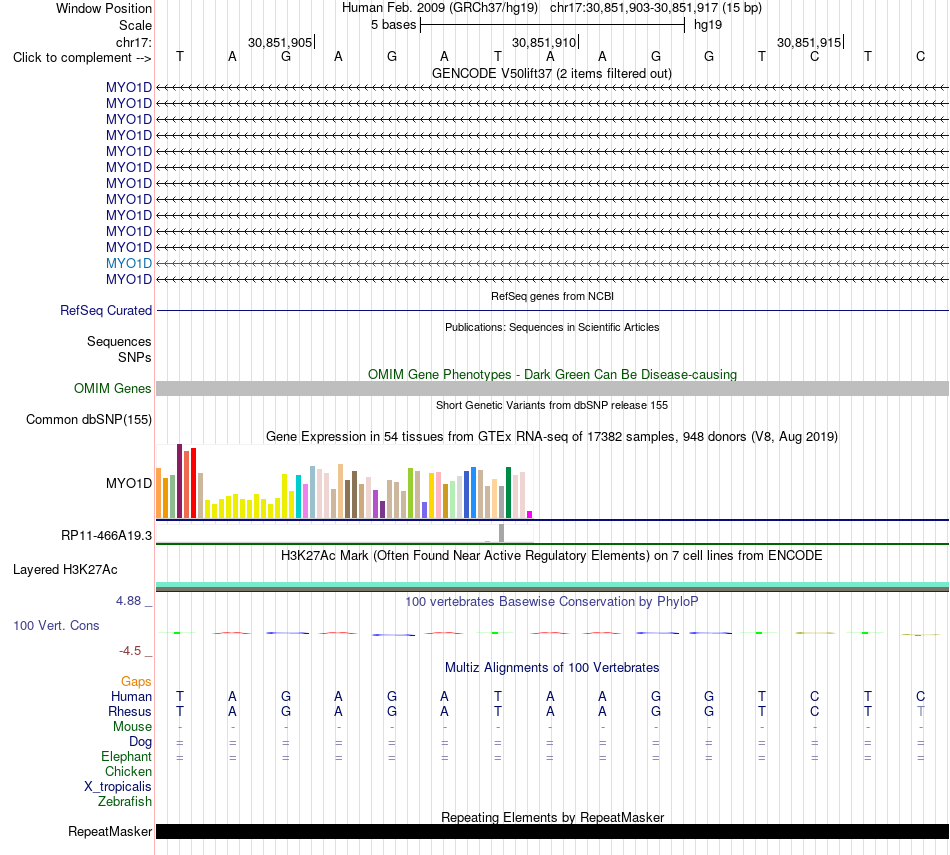
Task: Click the RP11-466A19.3 expression label
Action: 106,536
